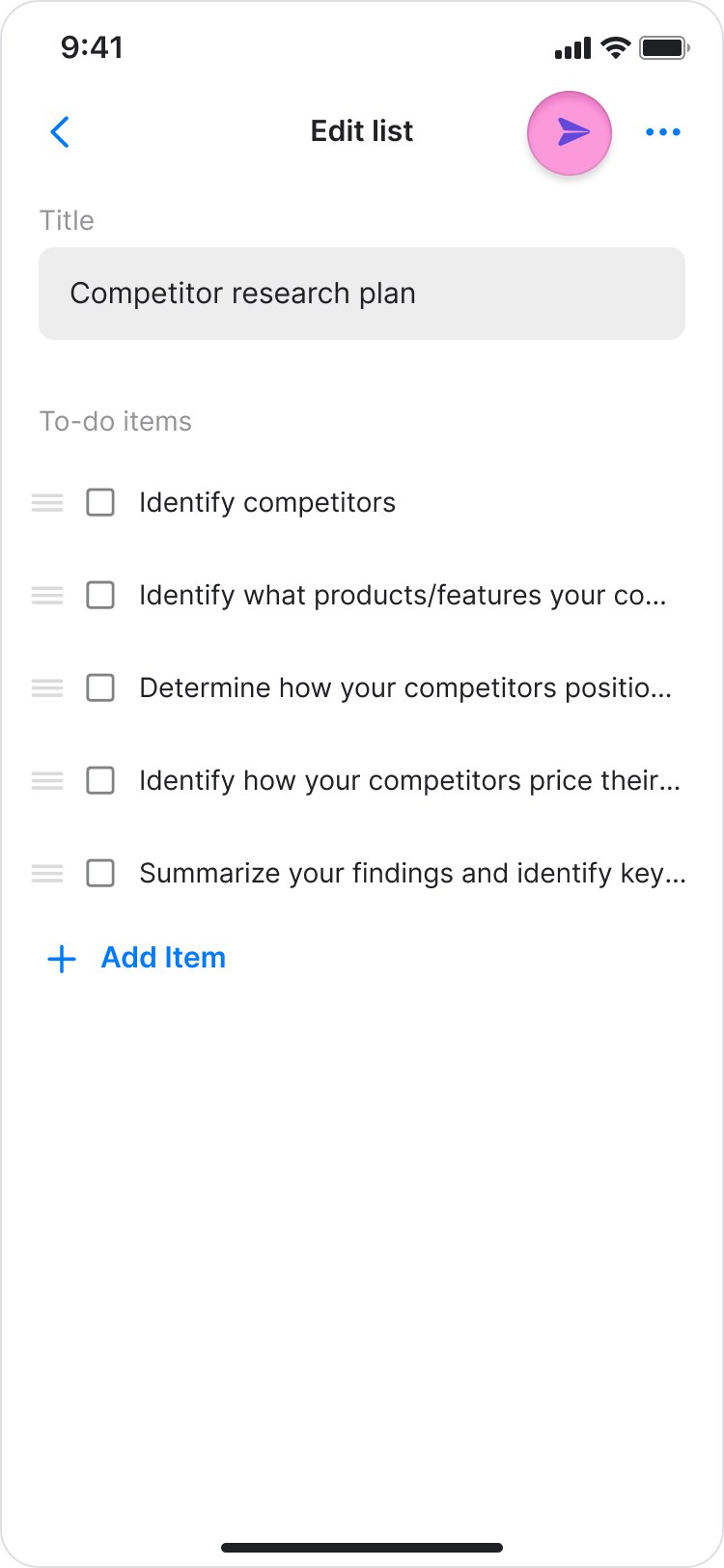Tap drag handle for Determine how competitors item

coord(47,688)
